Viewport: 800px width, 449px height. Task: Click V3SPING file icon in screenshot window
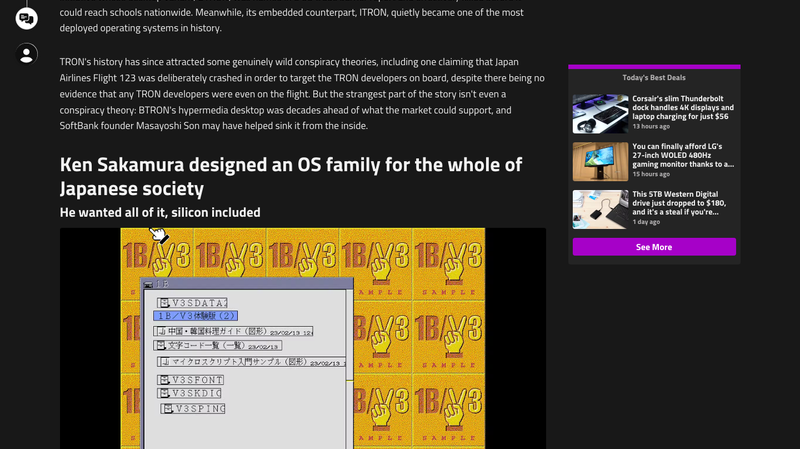pyautogui.click(x=167, y=409)
